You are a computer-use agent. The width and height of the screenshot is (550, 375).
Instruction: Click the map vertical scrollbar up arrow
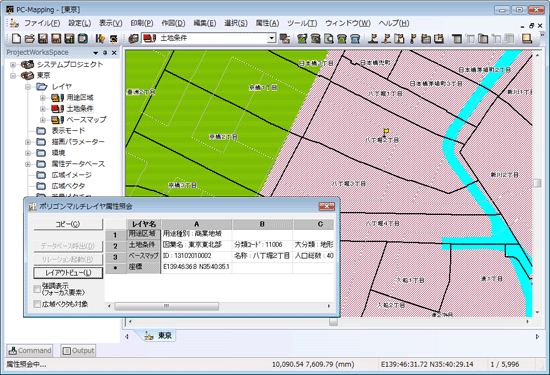tap(537, 55)
